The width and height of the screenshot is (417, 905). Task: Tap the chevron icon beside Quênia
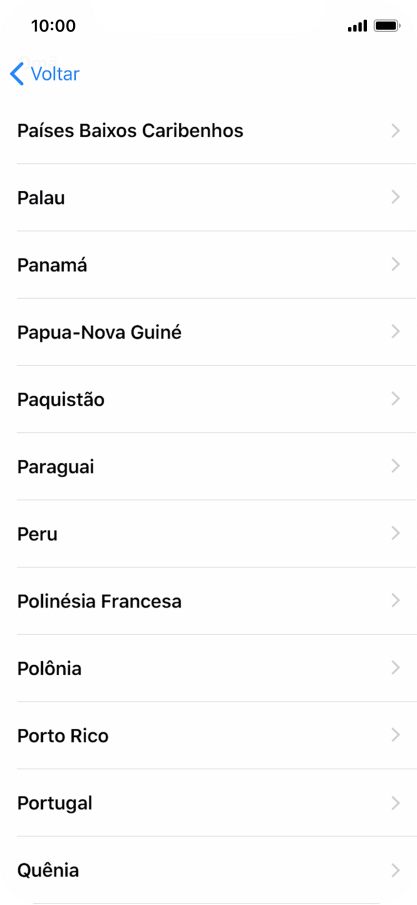tap(396, 870)
